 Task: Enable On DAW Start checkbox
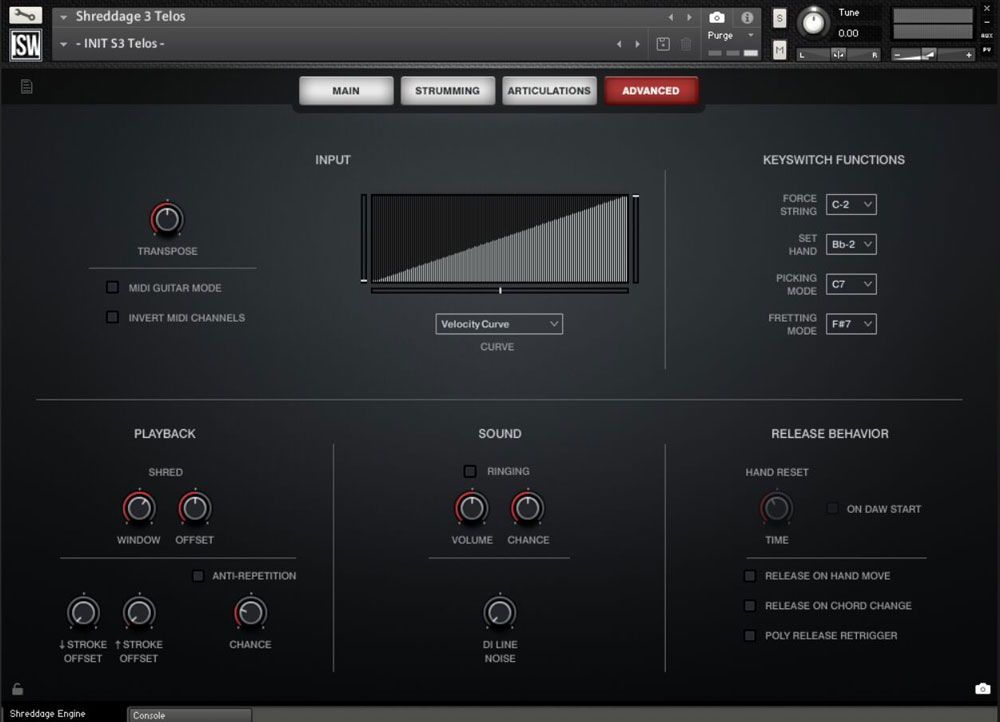coord(832,508)
